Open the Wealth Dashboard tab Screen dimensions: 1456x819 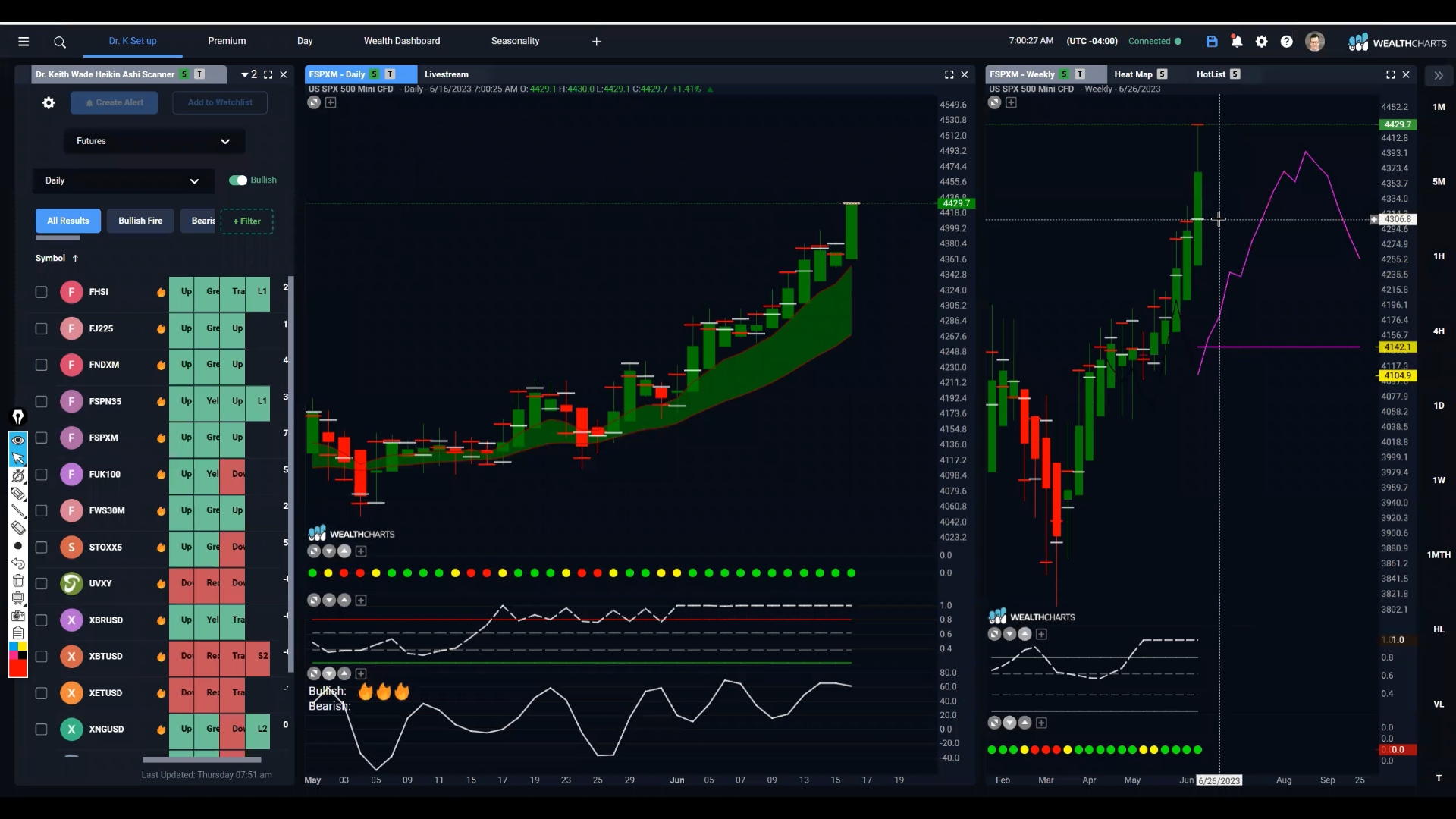coord(402,41)
